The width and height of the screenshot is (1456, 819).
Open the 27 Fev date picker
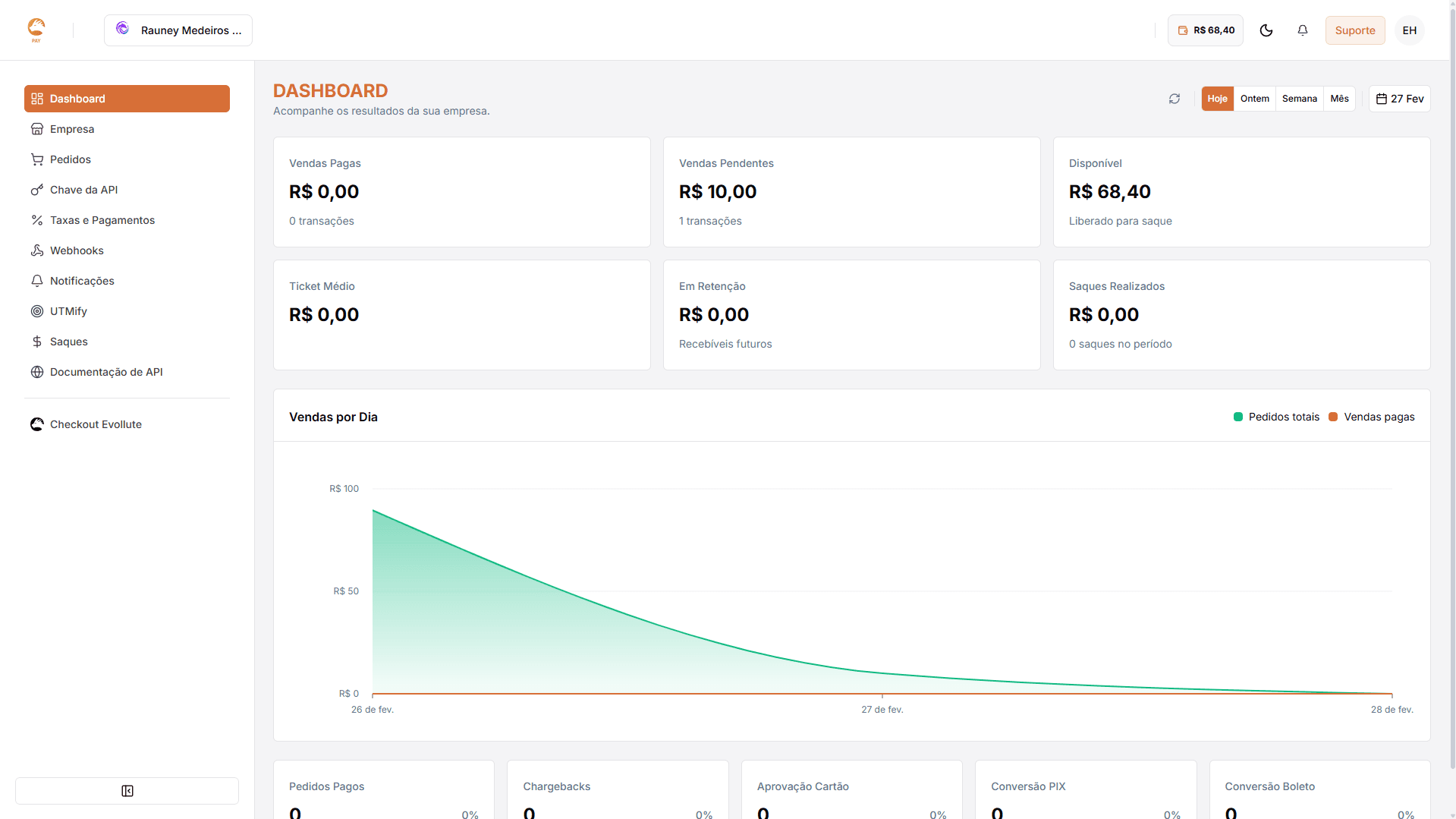tap(1399, 99)
